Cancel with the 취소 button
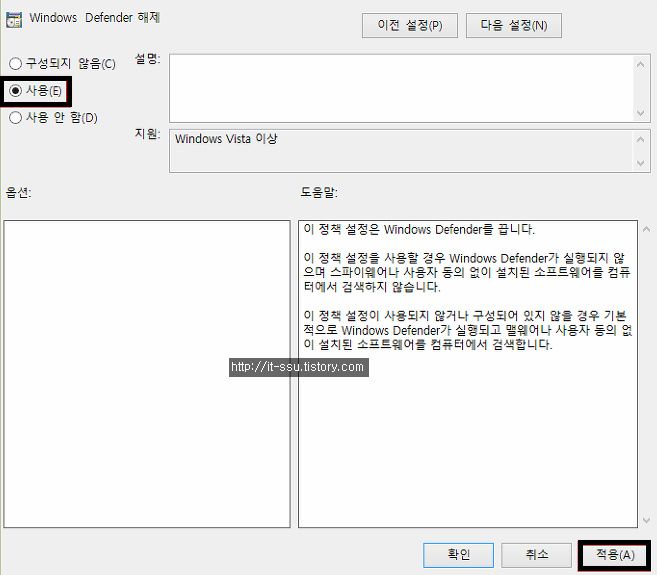Screen dimensions: 657x575 pyautogui.click(x=536, y=555)
